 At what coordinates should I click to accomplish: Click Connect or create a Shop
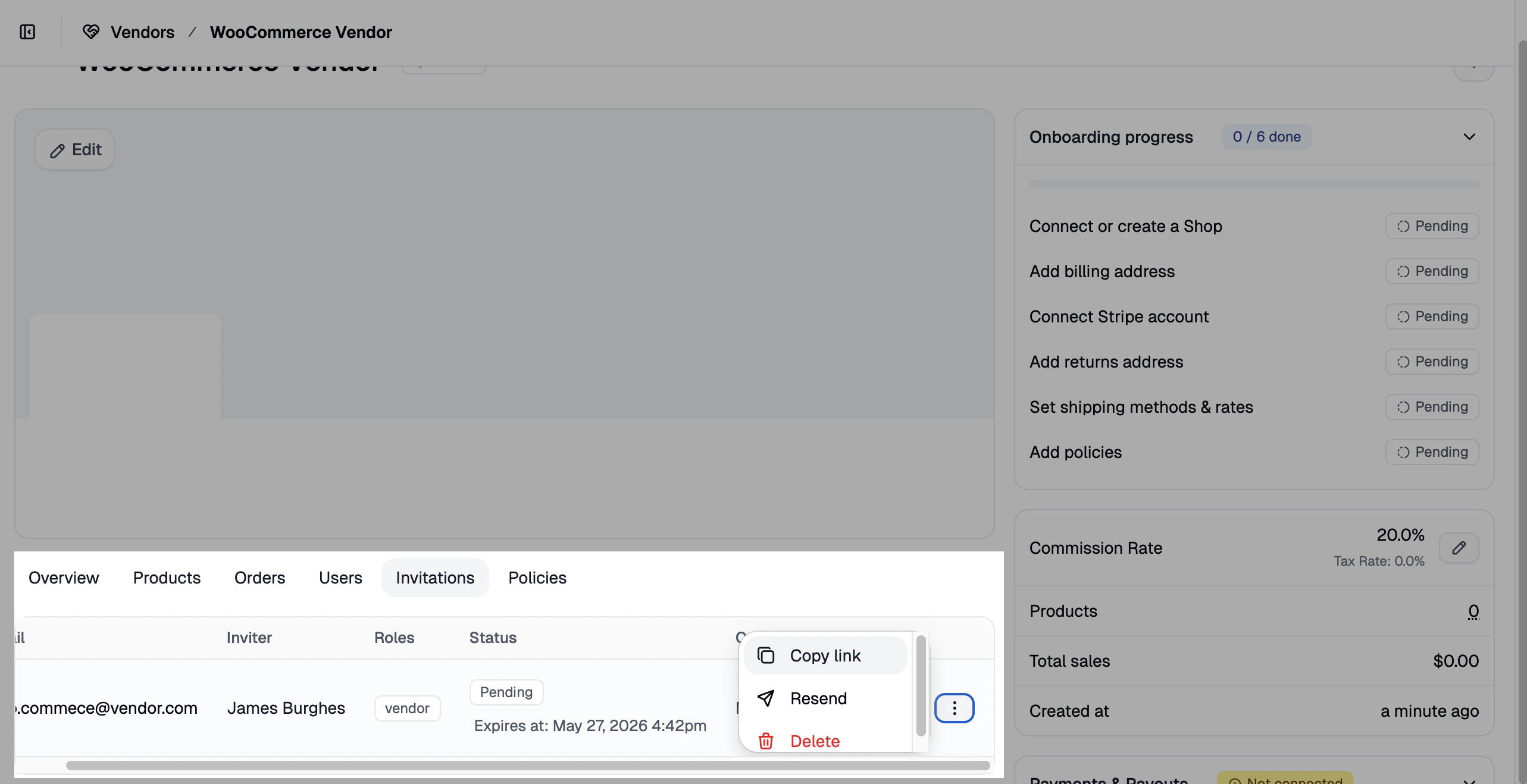pyautogui.click(x=1126, y=226)
